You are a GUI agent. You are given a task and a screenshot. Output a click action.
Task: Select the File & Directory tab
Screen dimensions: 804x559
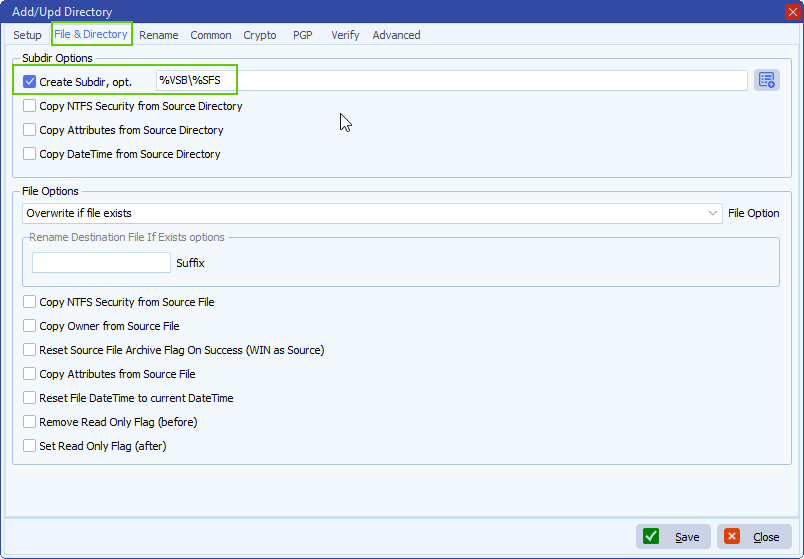pyautogui.click(x=91, y=34)
